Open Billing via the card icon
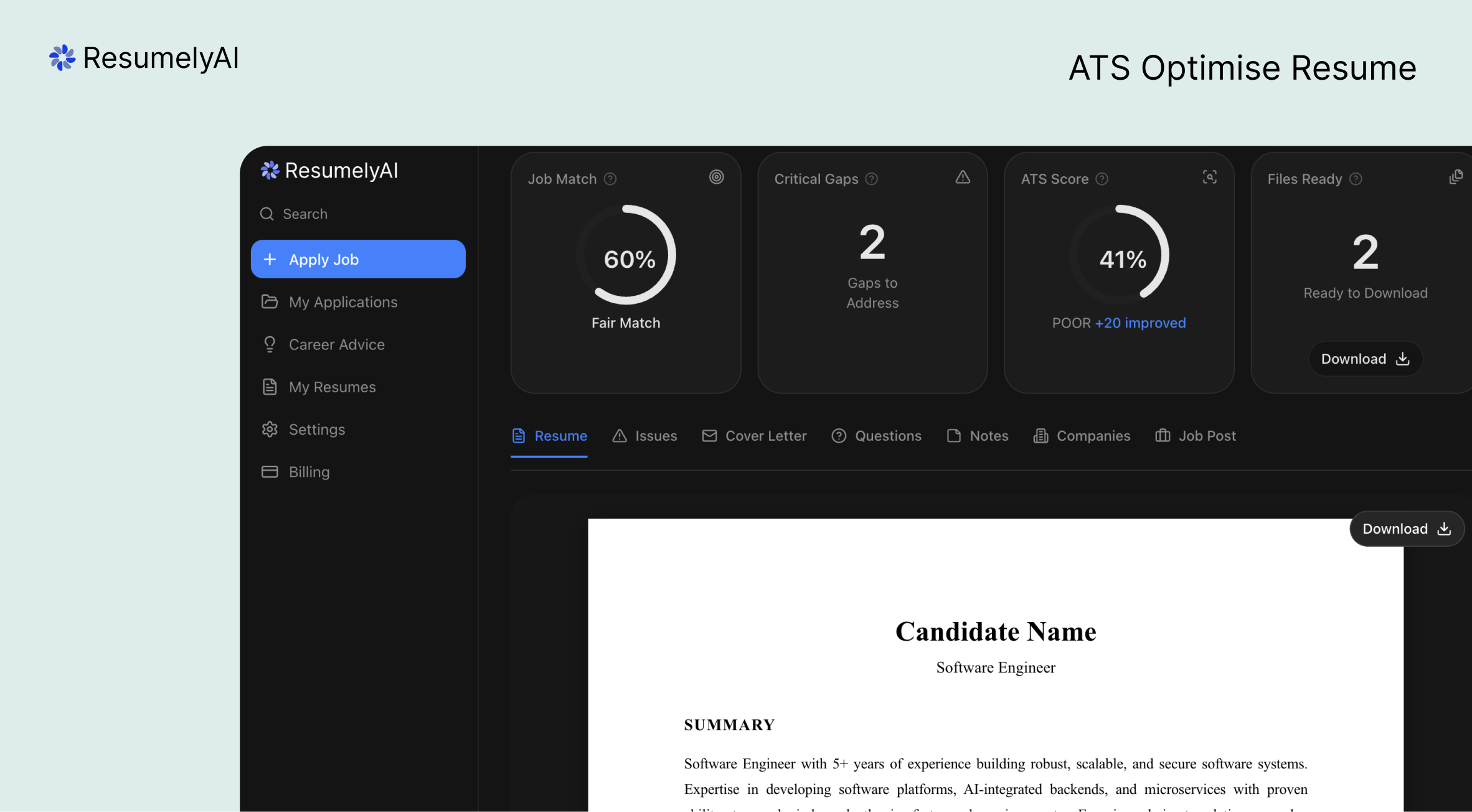The height and width of the screenshot is (812, 1472). click(270, 471)
